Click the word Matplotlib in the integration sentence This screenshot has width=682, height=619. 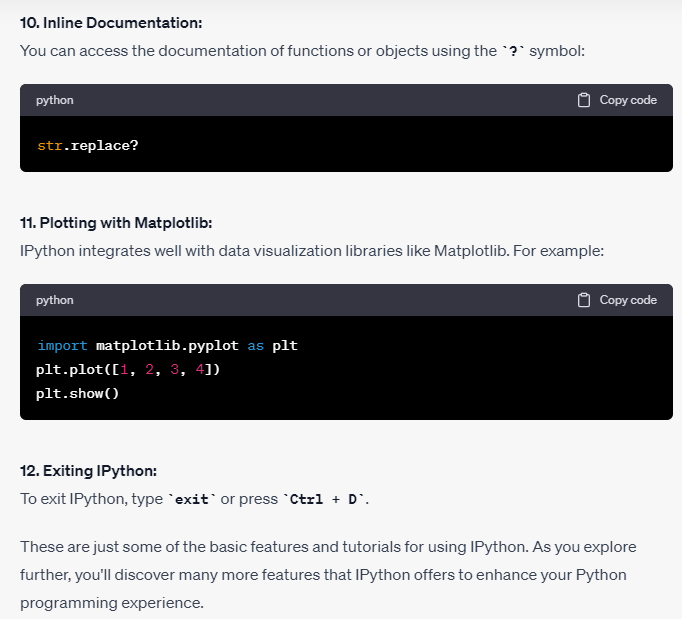471,250
